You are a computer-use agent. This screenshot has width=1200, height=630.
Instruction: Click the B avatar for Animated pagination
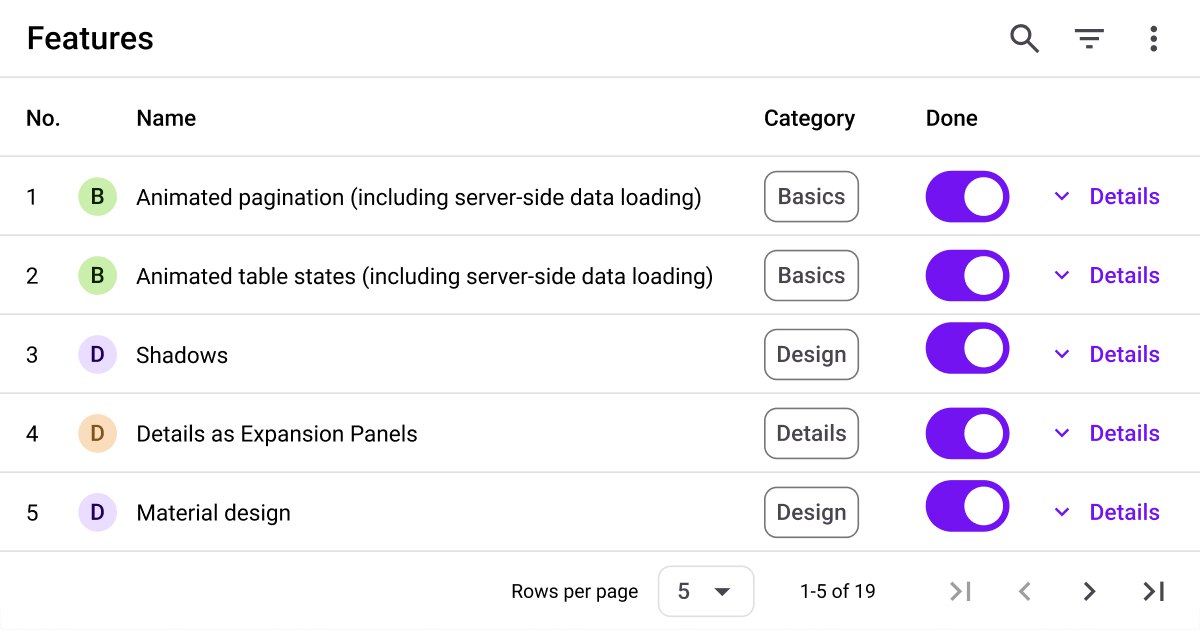(x=98, y=197)
